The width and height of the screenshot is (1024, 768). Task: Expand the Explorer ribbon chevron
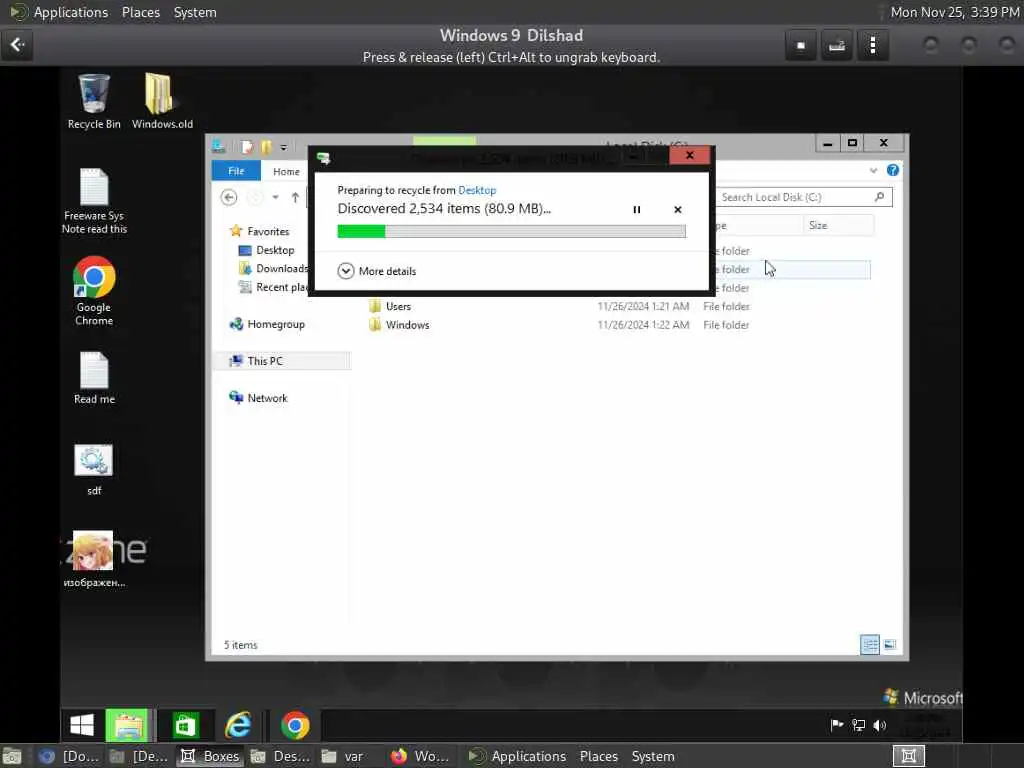(873, 171)
